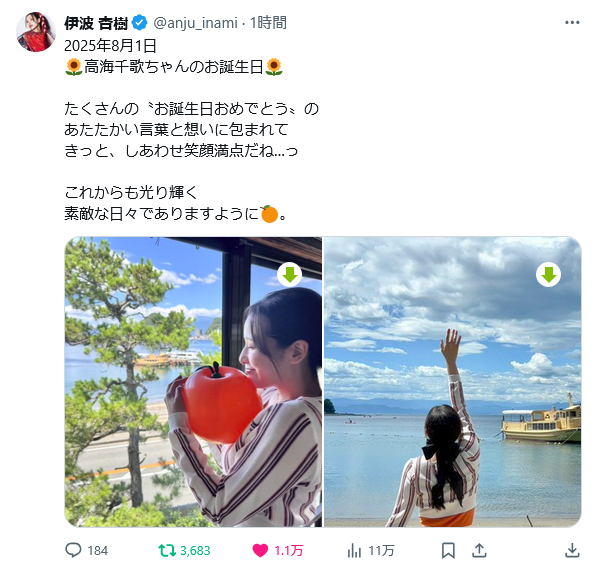Screen dimensions: 598x572
Task: Click the 1.1万 likes count
Action: pyautogui.click(x=289, y=551)
